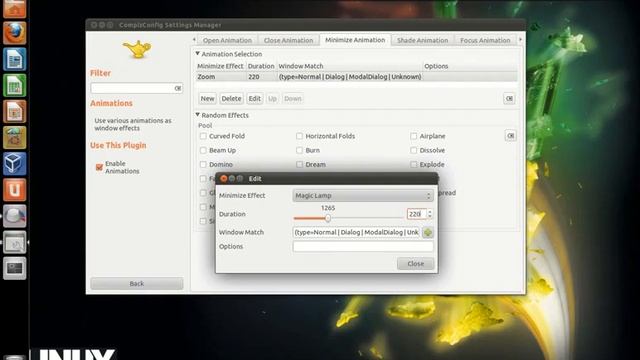640x360 pixels.
Task: Click inside the Filter search field
Action: pyautogui.click(x=132, y=88)
